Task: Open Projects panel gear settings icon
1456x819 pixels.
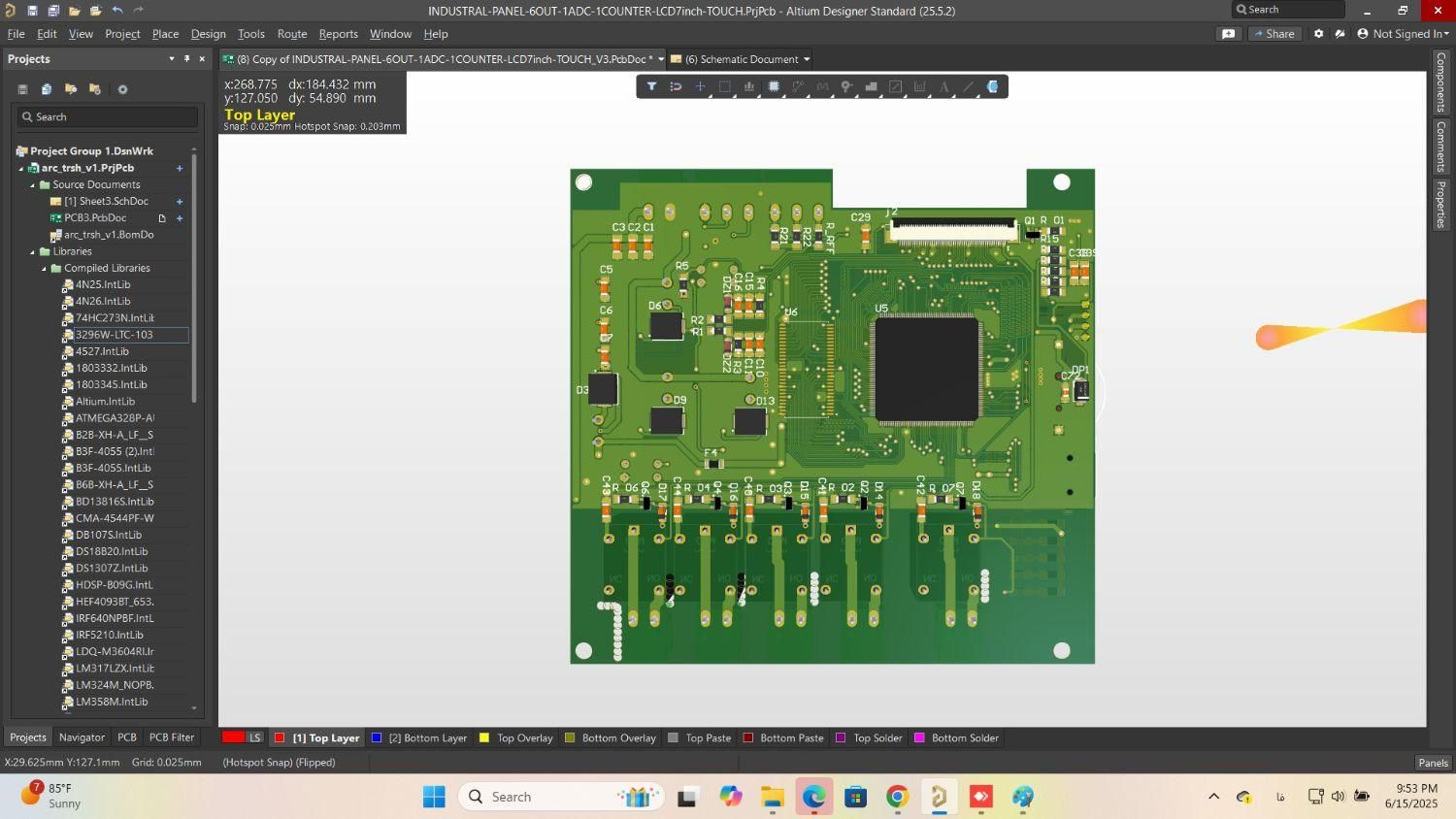Action: click(x=122, y=89)
